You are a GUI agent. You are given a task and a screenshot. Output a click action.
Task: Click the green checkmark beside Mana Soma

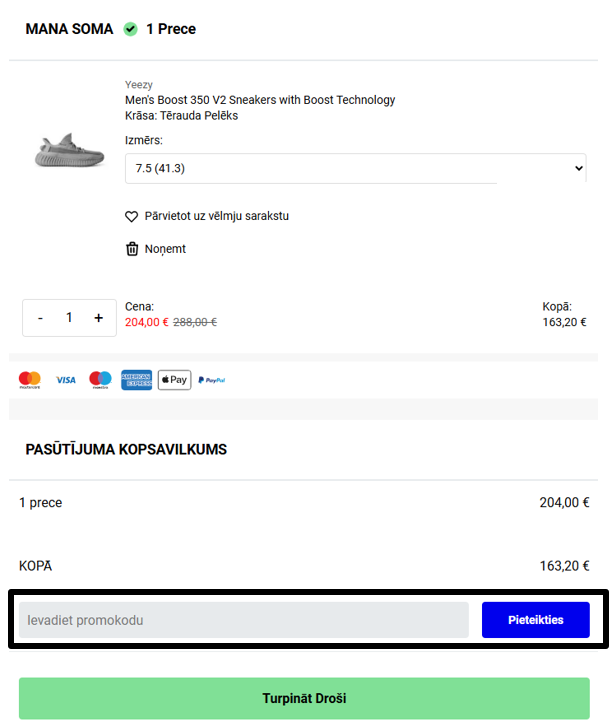[131, 29]
